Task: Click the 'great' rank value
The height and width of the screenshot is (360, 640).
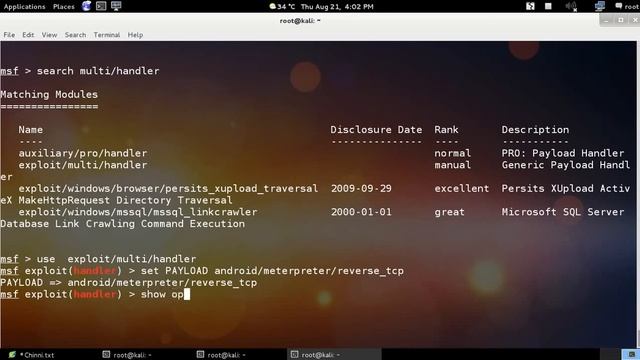Action: click(x=449, y=212)
